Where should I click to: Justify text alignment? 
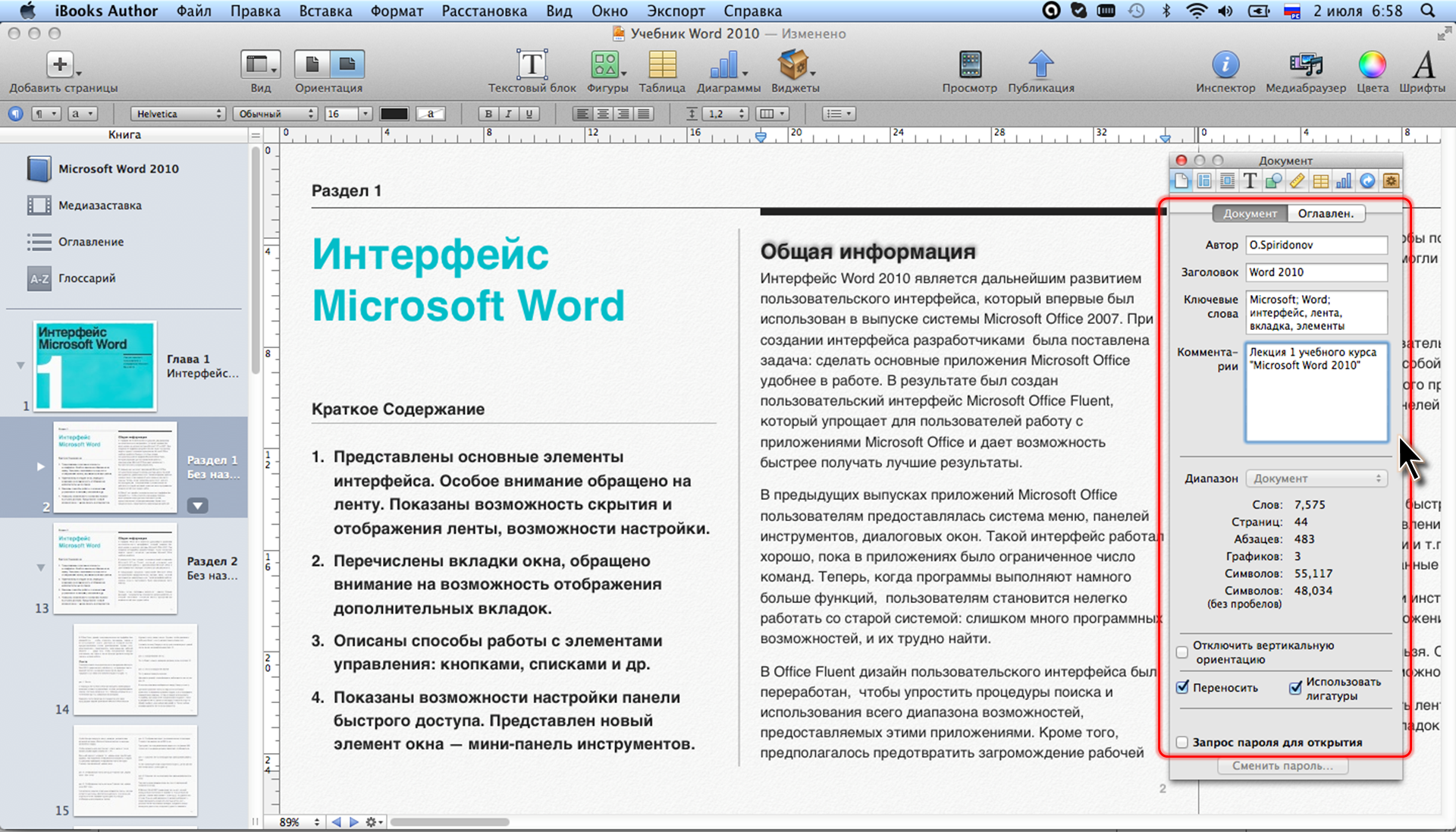[644, 114]
